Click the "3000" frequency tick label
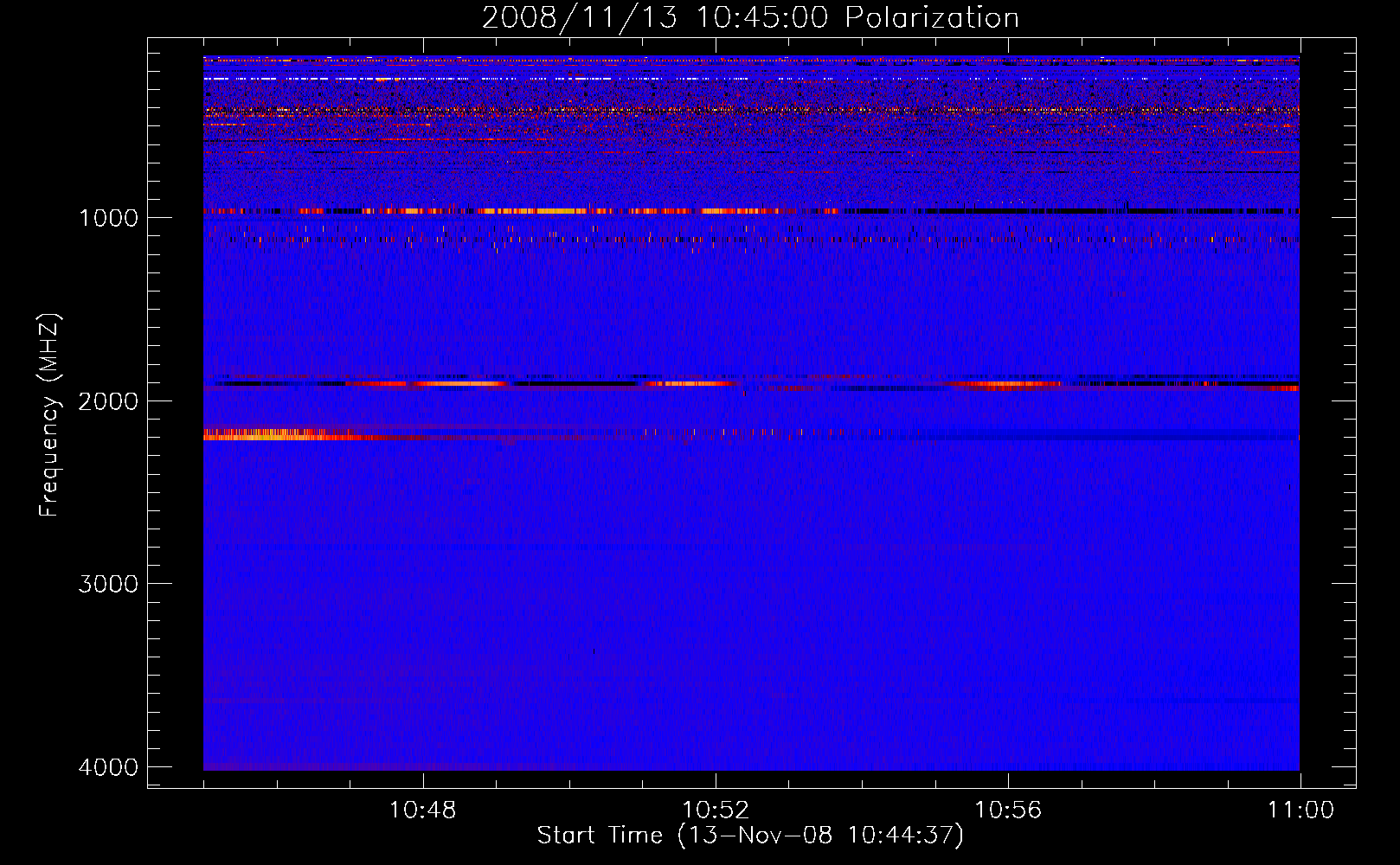Viewport: 1400px width, 865px height. (108, 584)
